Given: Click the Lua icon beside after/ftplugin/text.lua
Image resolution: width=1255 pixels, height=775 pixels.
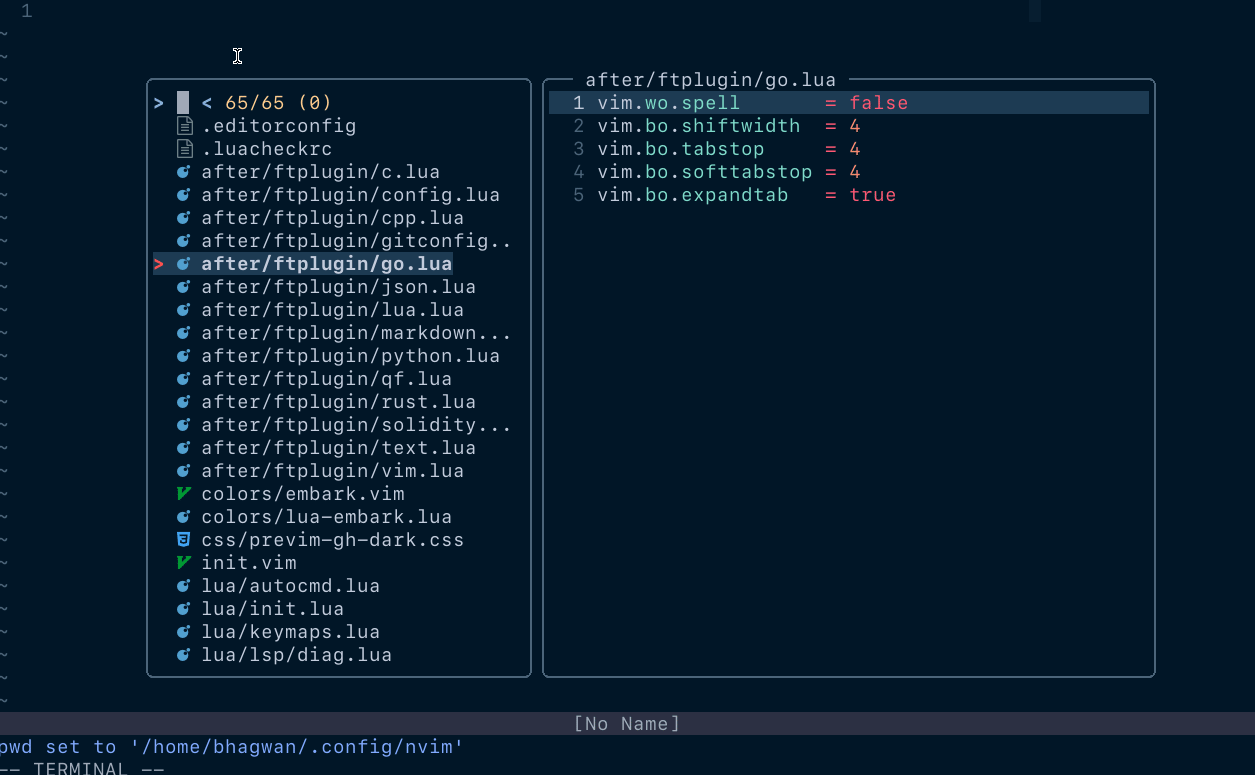Looking at the screenshot, I should click(184, 448).
